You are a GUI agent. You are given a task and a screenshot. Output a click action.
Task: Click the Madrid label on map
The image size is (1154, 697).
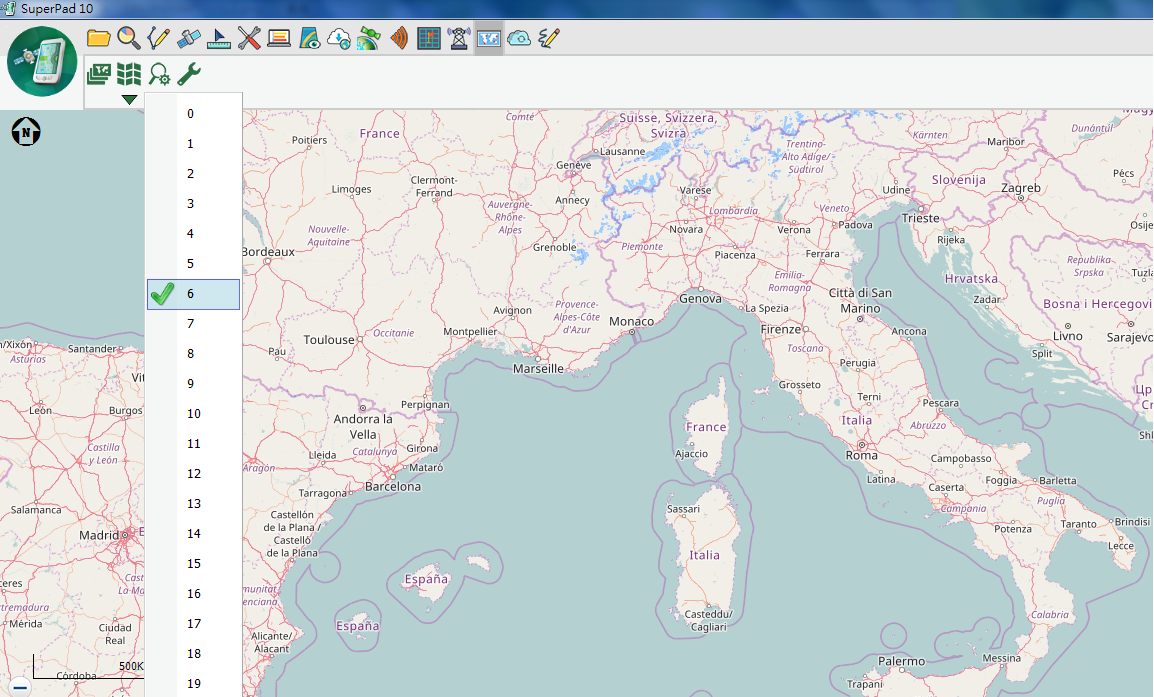99,535
